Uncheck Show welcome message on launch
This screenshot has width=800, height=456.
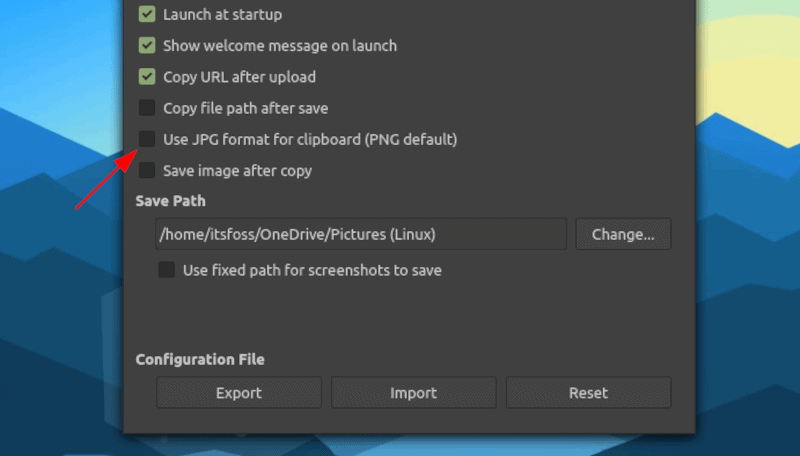pyautogui.click(x=147, y=46)
